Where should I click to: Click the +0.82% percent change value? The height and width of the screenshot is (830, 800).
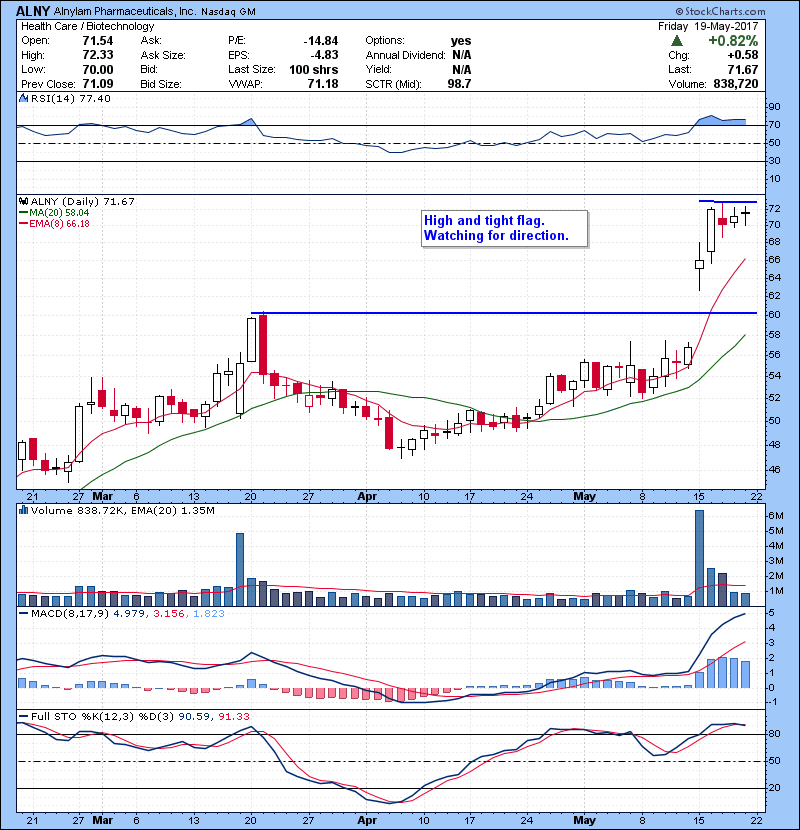[x=733, y=41]
